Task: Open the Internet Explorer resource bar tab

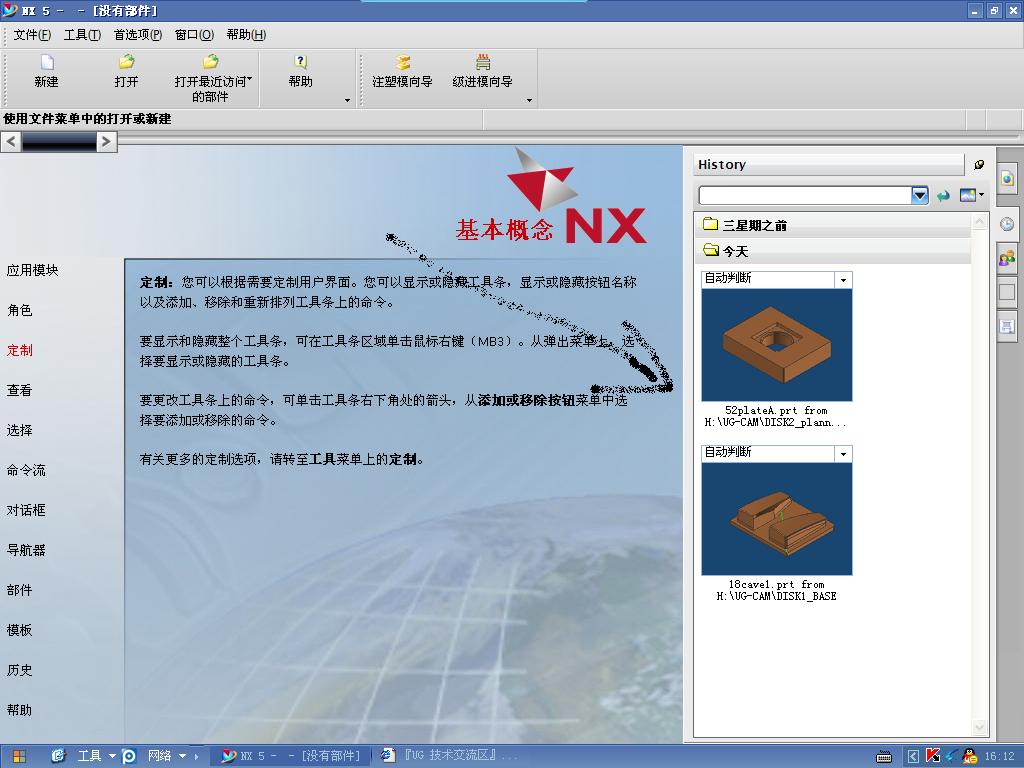Action: pyautogui.click(x=1007, y=178)
